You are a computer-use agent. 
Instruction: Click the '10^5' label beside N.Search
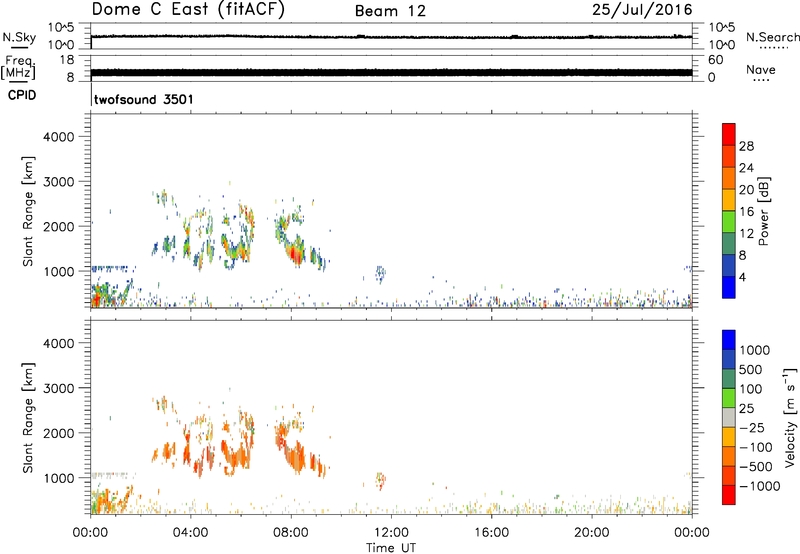click(722, 28)
